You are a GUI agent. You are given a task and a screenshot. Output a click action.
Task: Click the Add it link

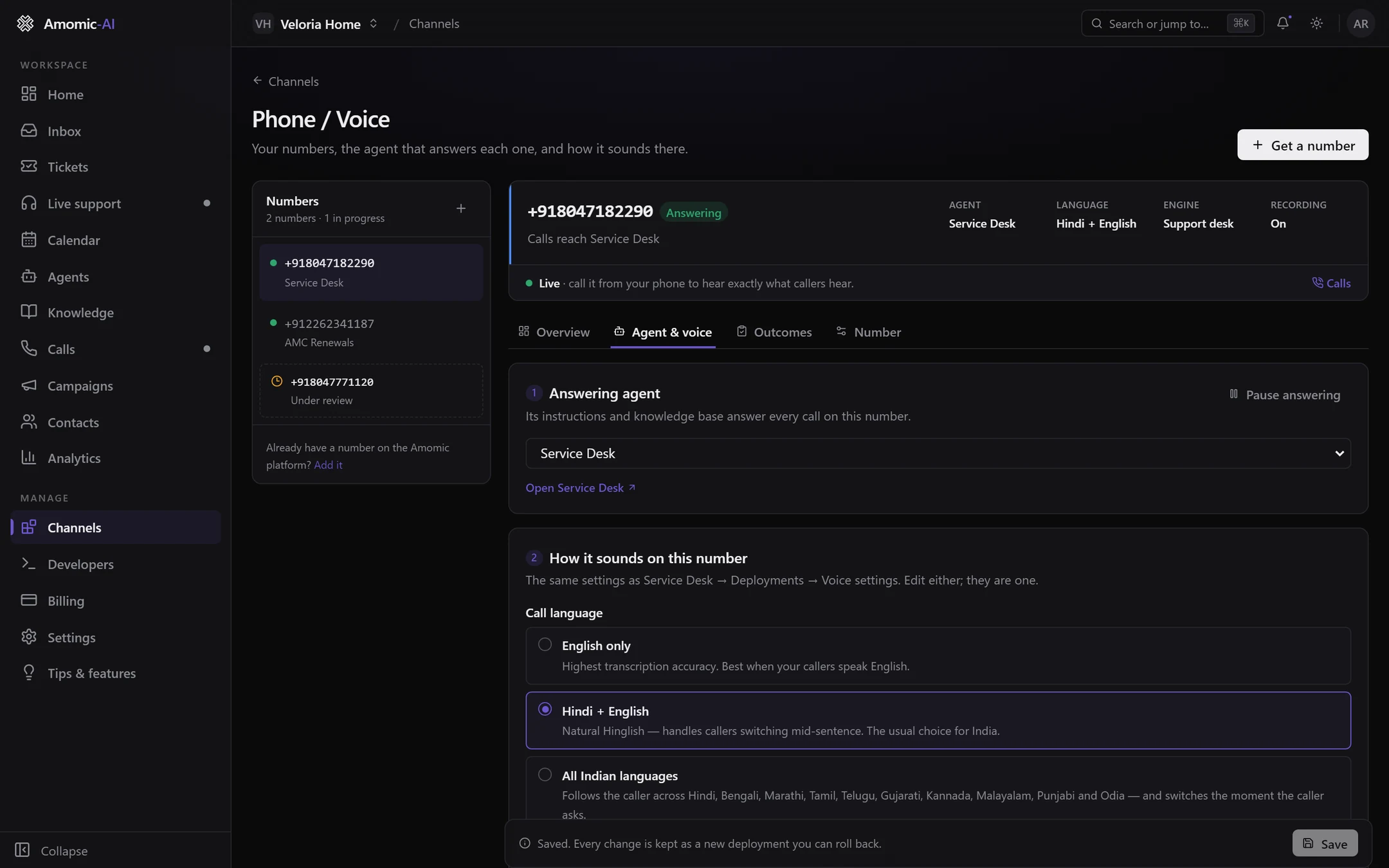point(328,465)
